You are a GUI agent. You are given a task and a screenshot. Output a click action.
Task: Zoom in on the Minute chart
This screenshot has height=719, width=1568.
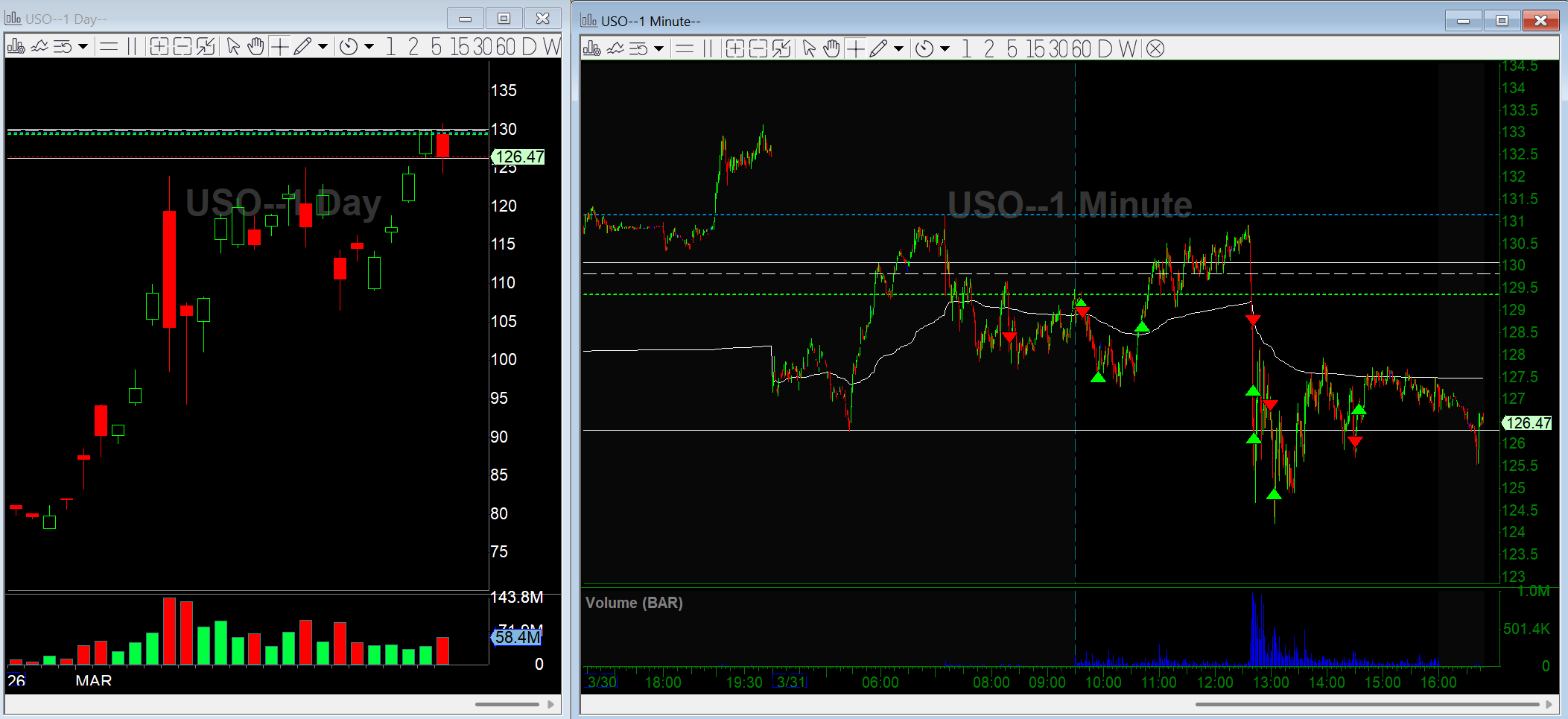[x=734, y=48]
